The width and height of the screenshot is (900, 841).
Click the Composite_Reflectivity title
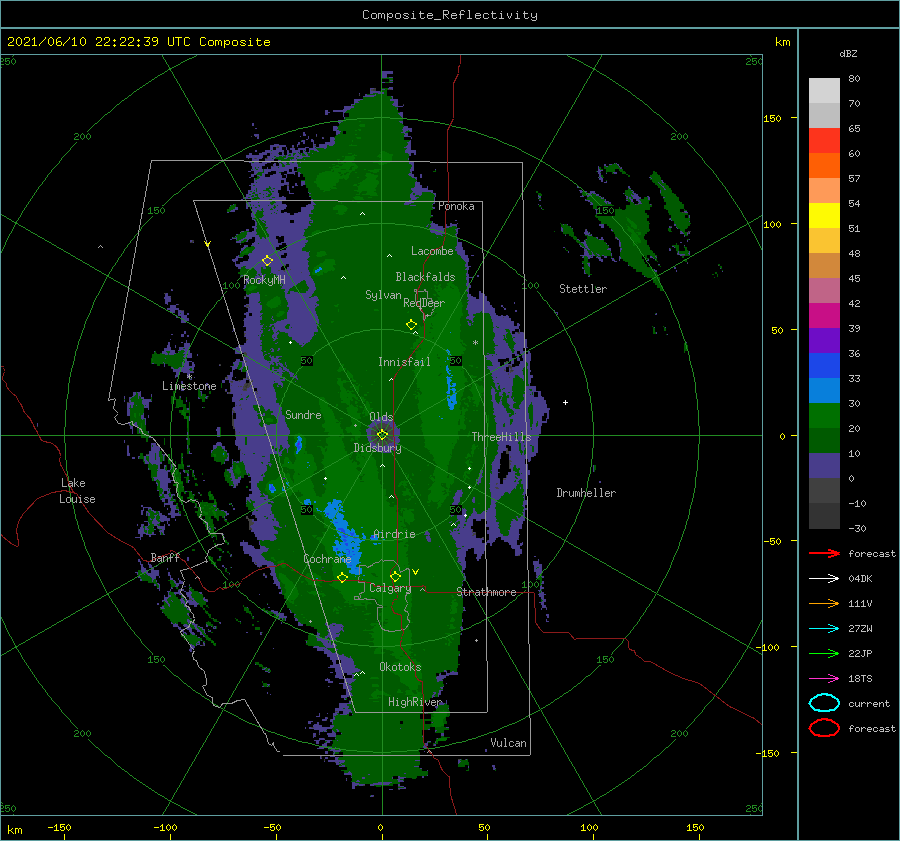pos(450,15)
